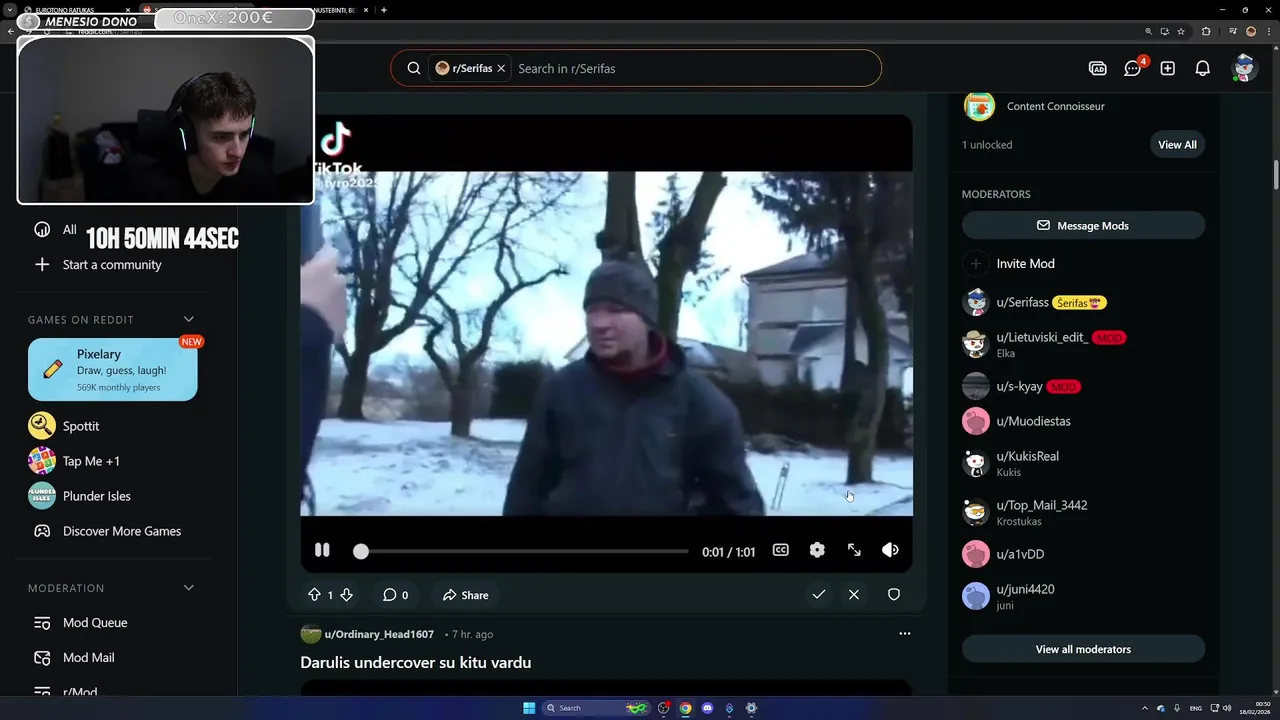
Task: Open the Plunder Isles game
Action: (96, 496)
